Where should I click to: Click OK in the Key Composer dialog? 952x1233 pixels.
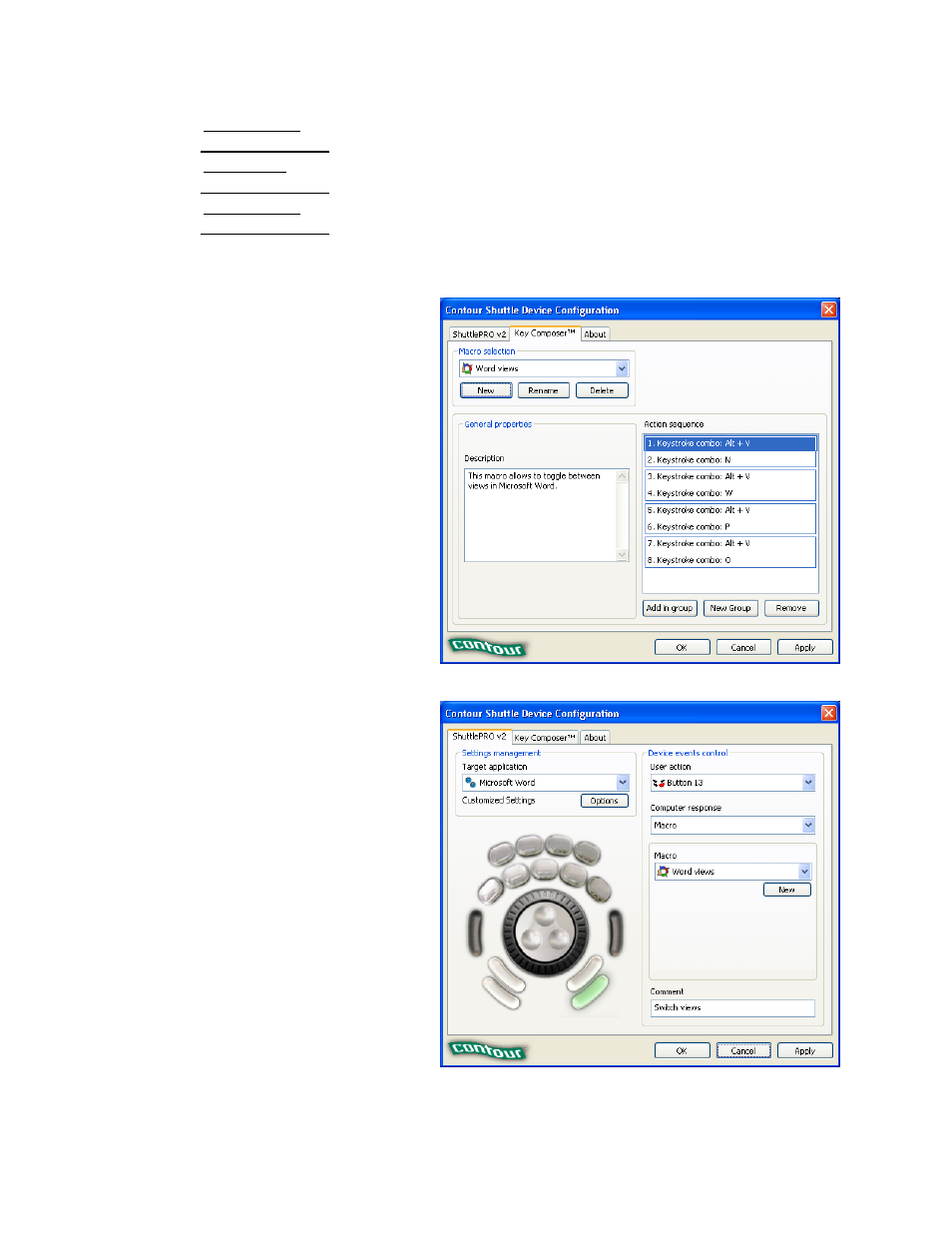click(682, 647)
